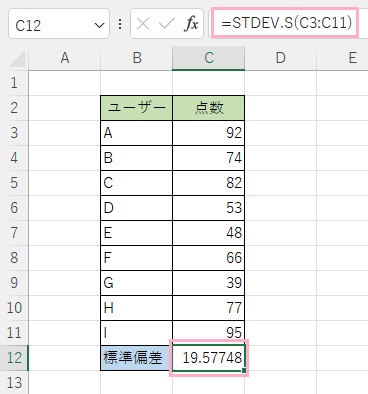Open Insert Function with the fx icon

(x=191, y=24)
